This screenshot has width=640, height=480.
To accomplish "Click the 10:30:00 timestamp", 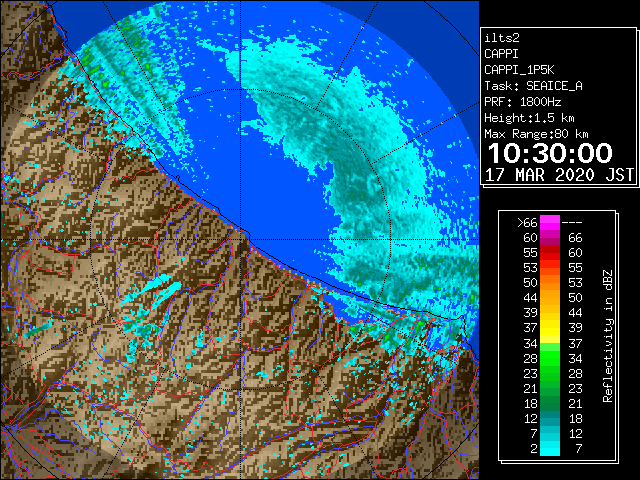I will pos(550,153).
